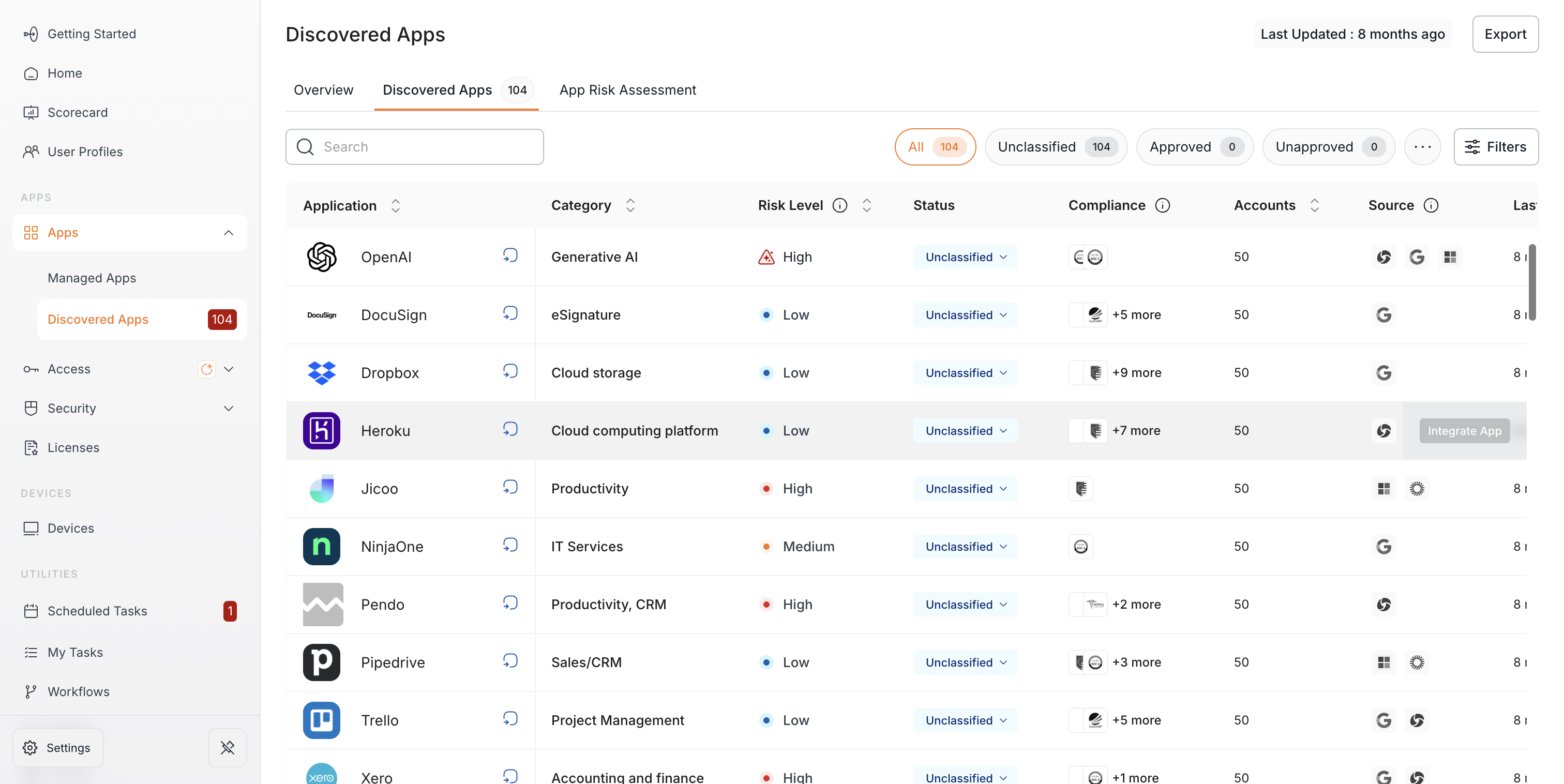The height and width of the screenshot is (784, 1564).
Task: Click the Access refresh badge icon
Action: pos(207,369)
